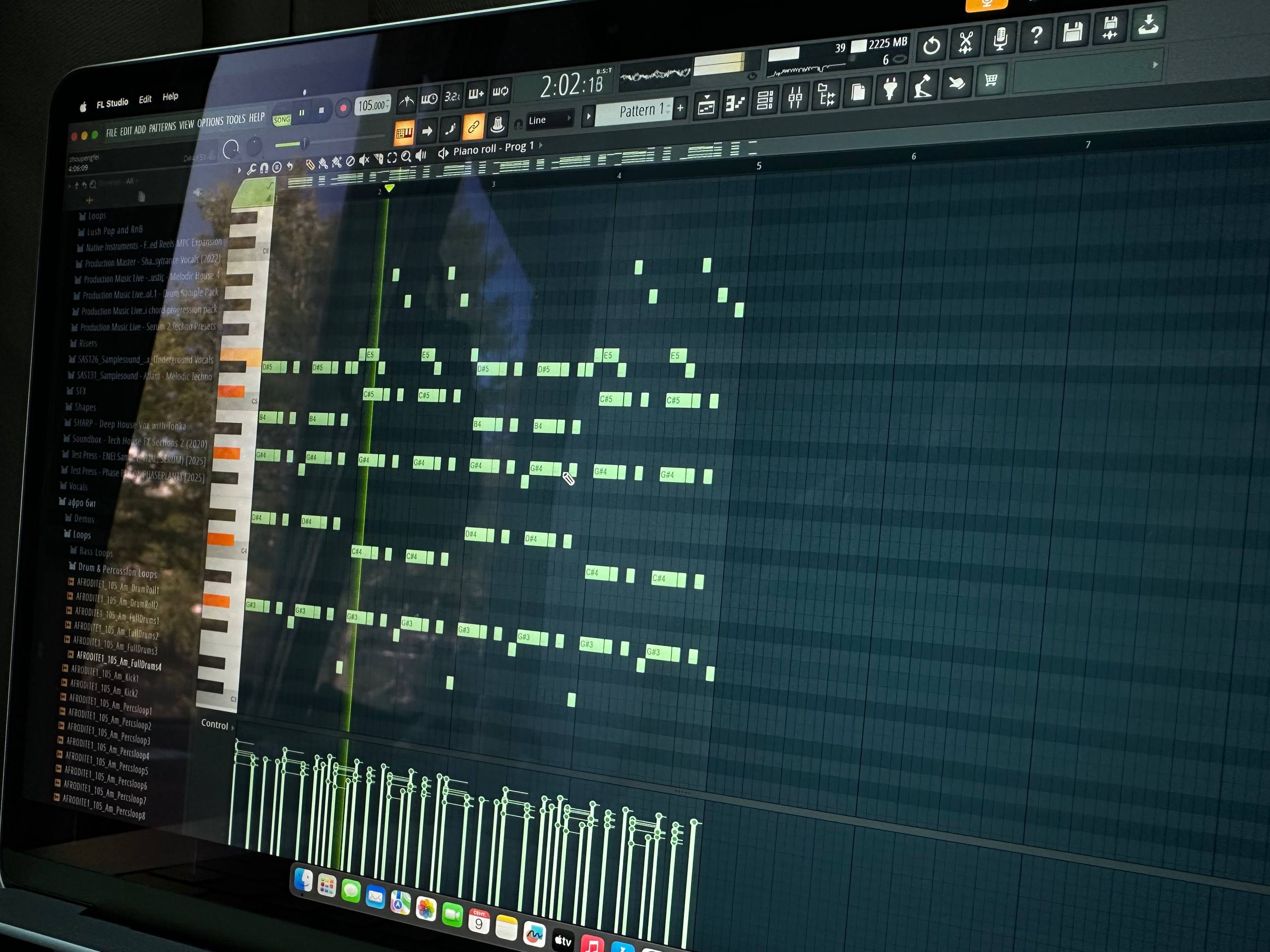Open the macOS Apple menu

point(83,107)
